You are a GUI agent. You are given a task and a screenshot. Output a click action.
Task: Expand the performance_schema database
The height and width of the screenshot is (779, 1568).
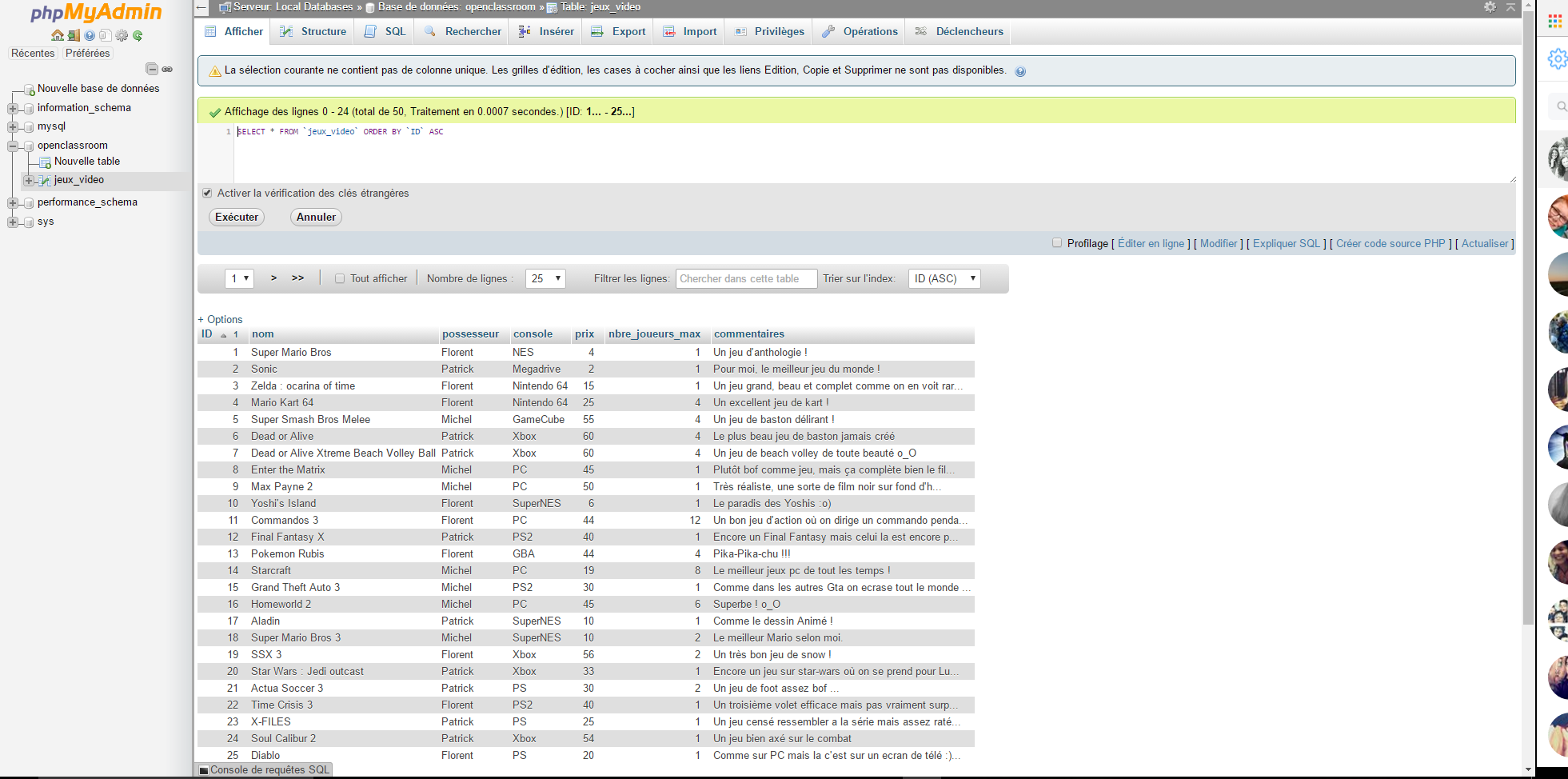click(x=13, y=202)
